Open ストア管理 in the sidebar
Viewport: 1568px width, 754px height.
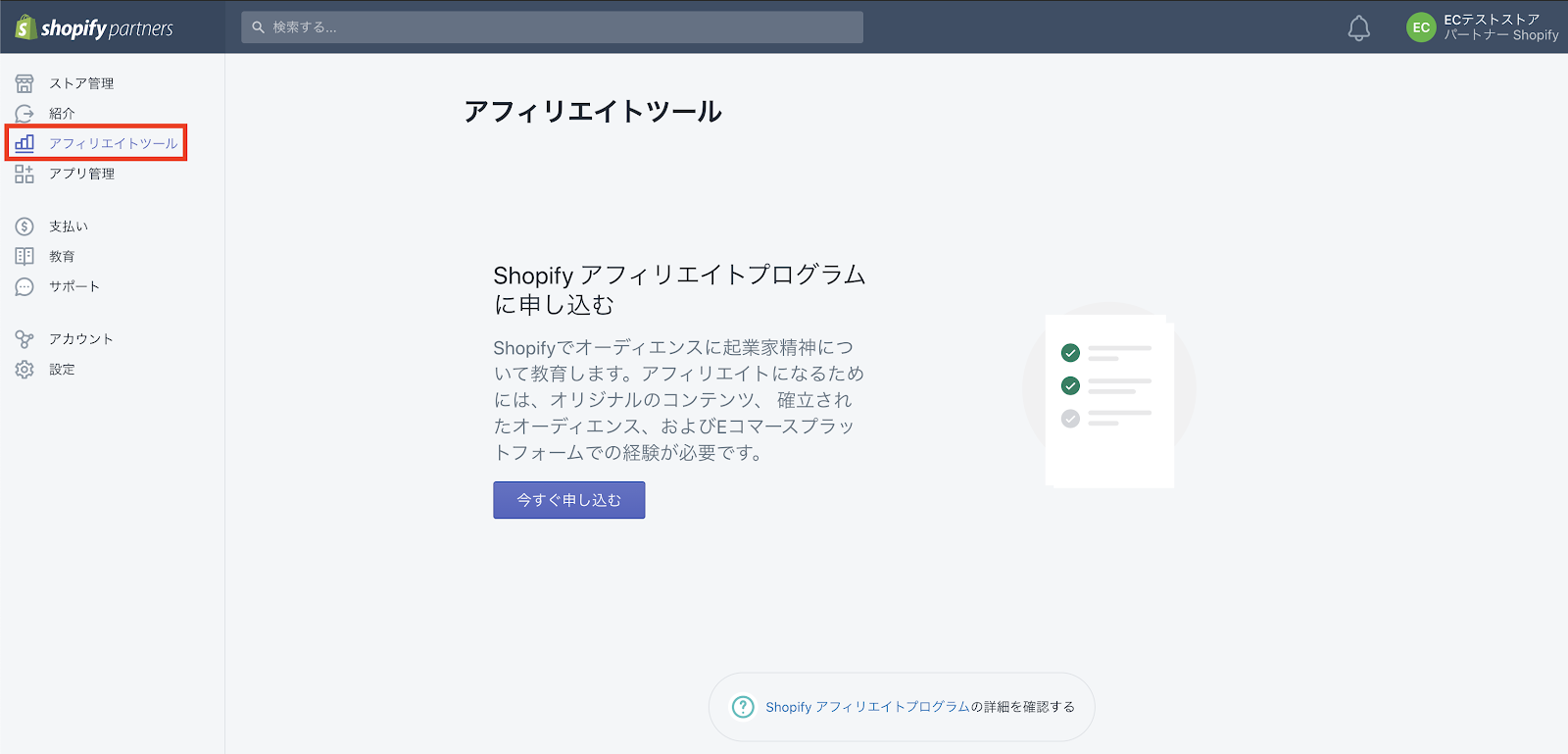[81, 83]
